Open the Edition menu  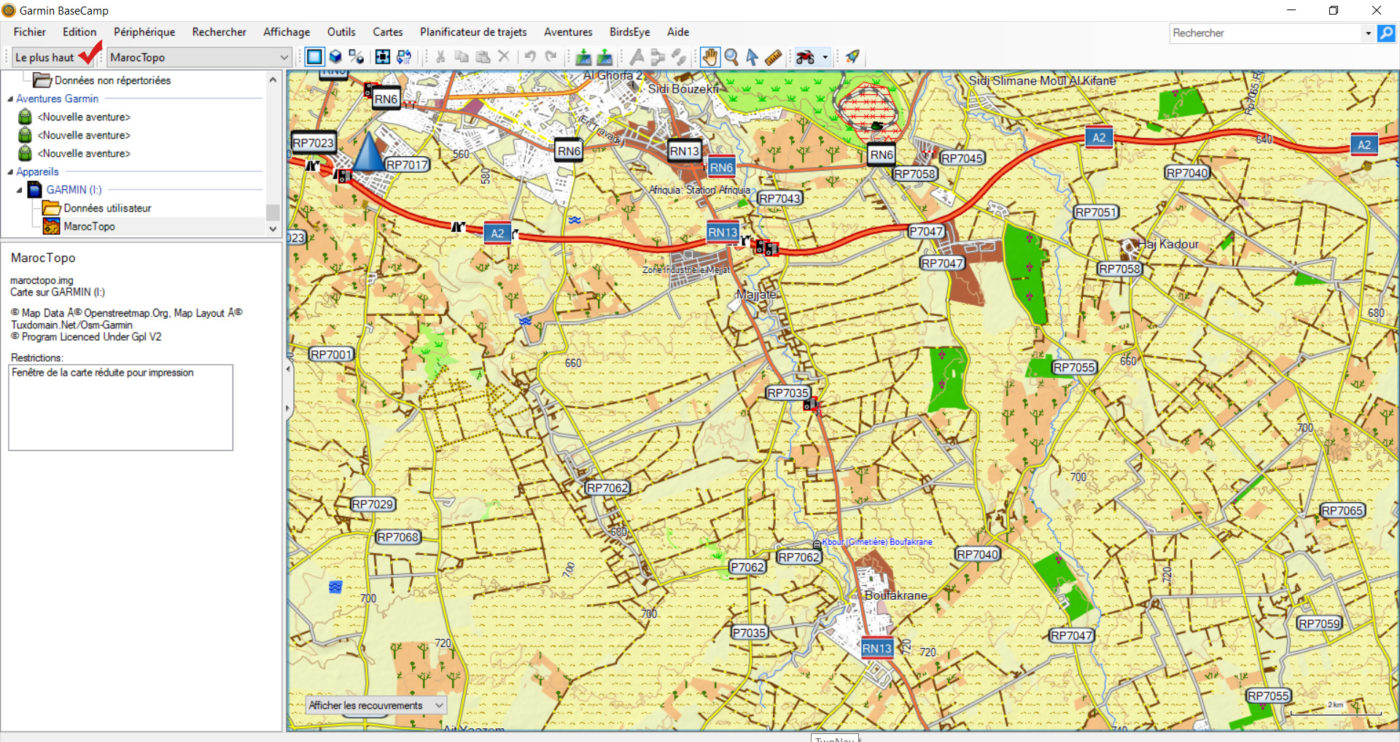click(80, 32)
